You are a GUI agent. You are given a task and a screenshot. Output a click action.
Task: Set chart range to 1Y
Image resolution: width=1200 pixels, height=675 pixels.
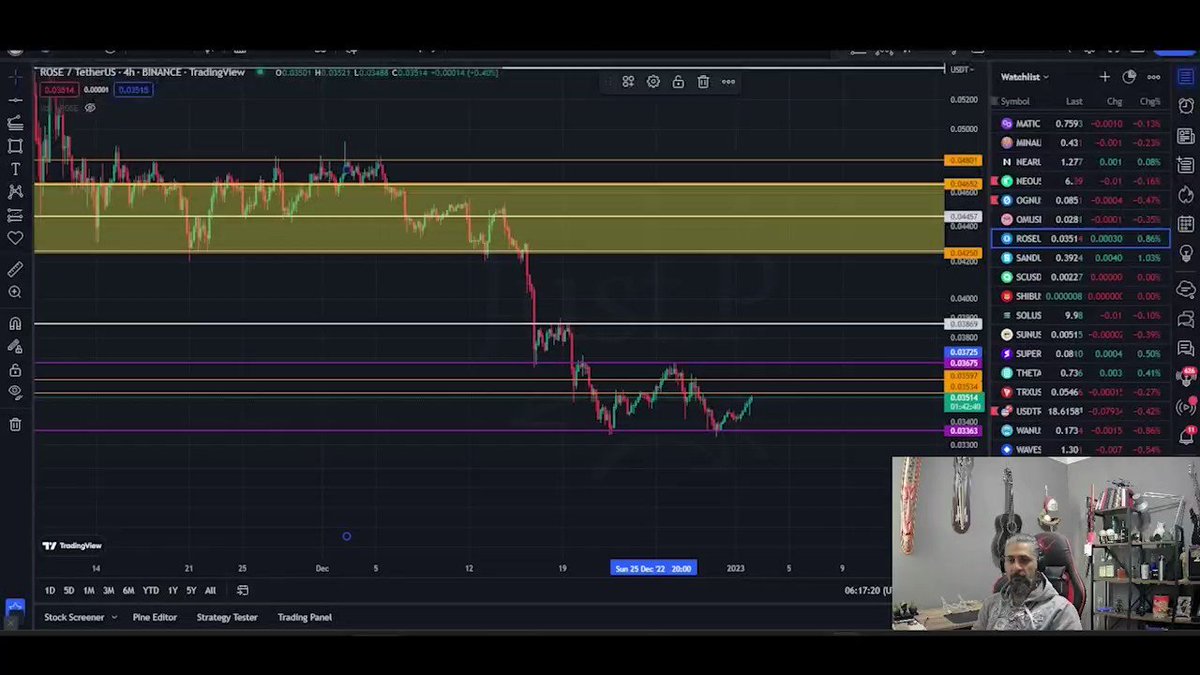[x=173, y=591]
